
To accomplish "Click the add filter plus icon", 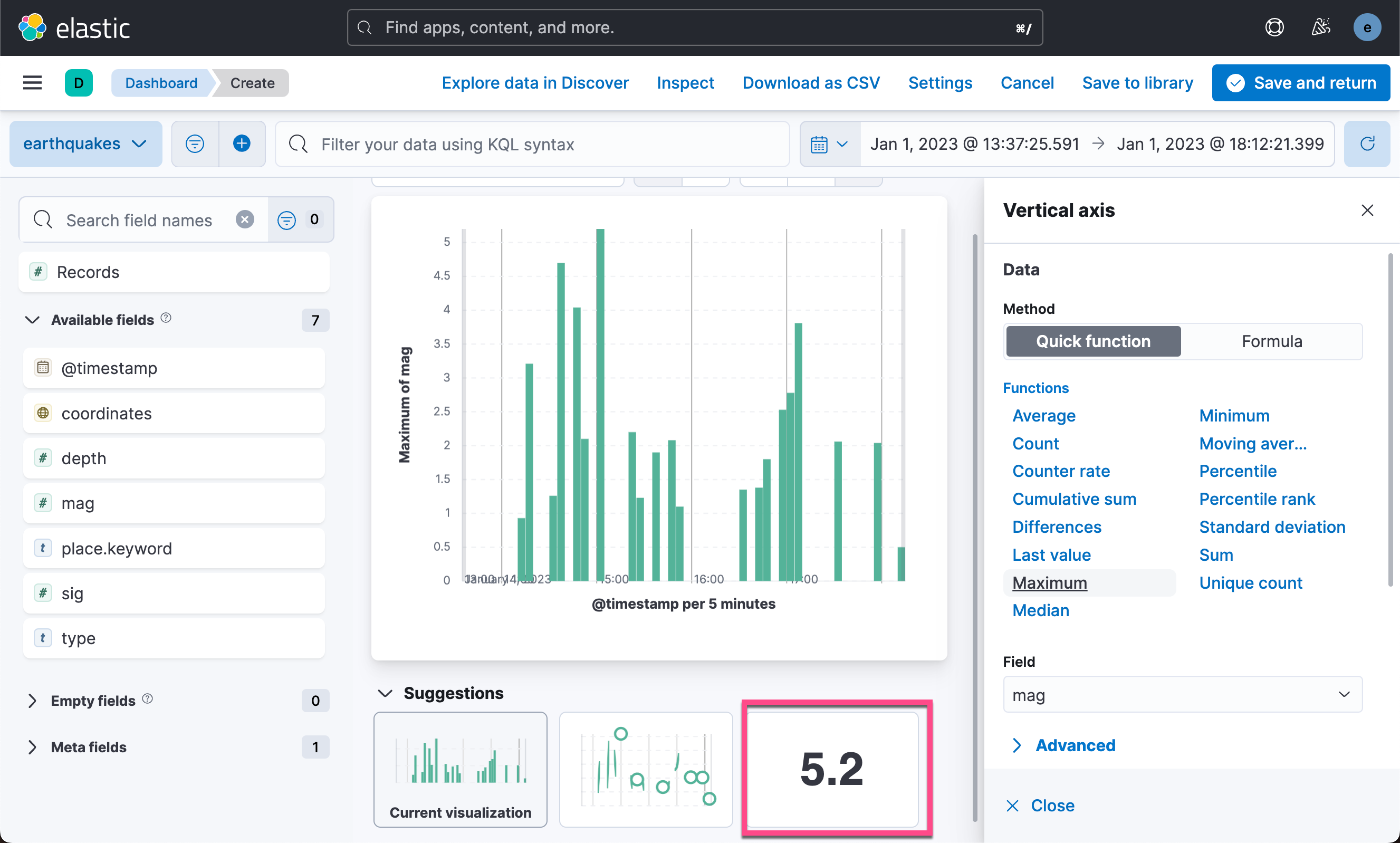I will (242, 143).
